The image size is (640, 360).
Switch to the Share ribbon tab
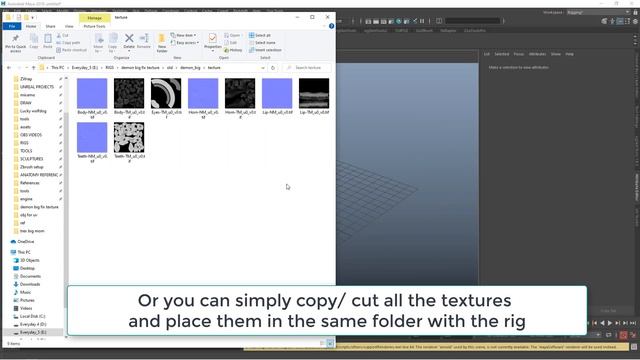pyautogui.click(x=51, y=26)
